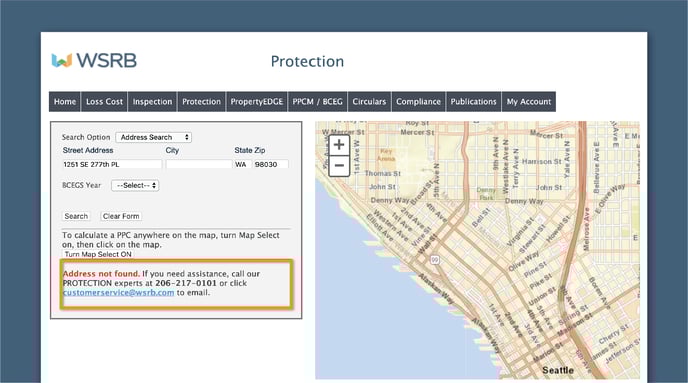The height and width of the screenshot is (383, 688).
Task: Go to the Compliance menu item
Action: tap(418, 101)
